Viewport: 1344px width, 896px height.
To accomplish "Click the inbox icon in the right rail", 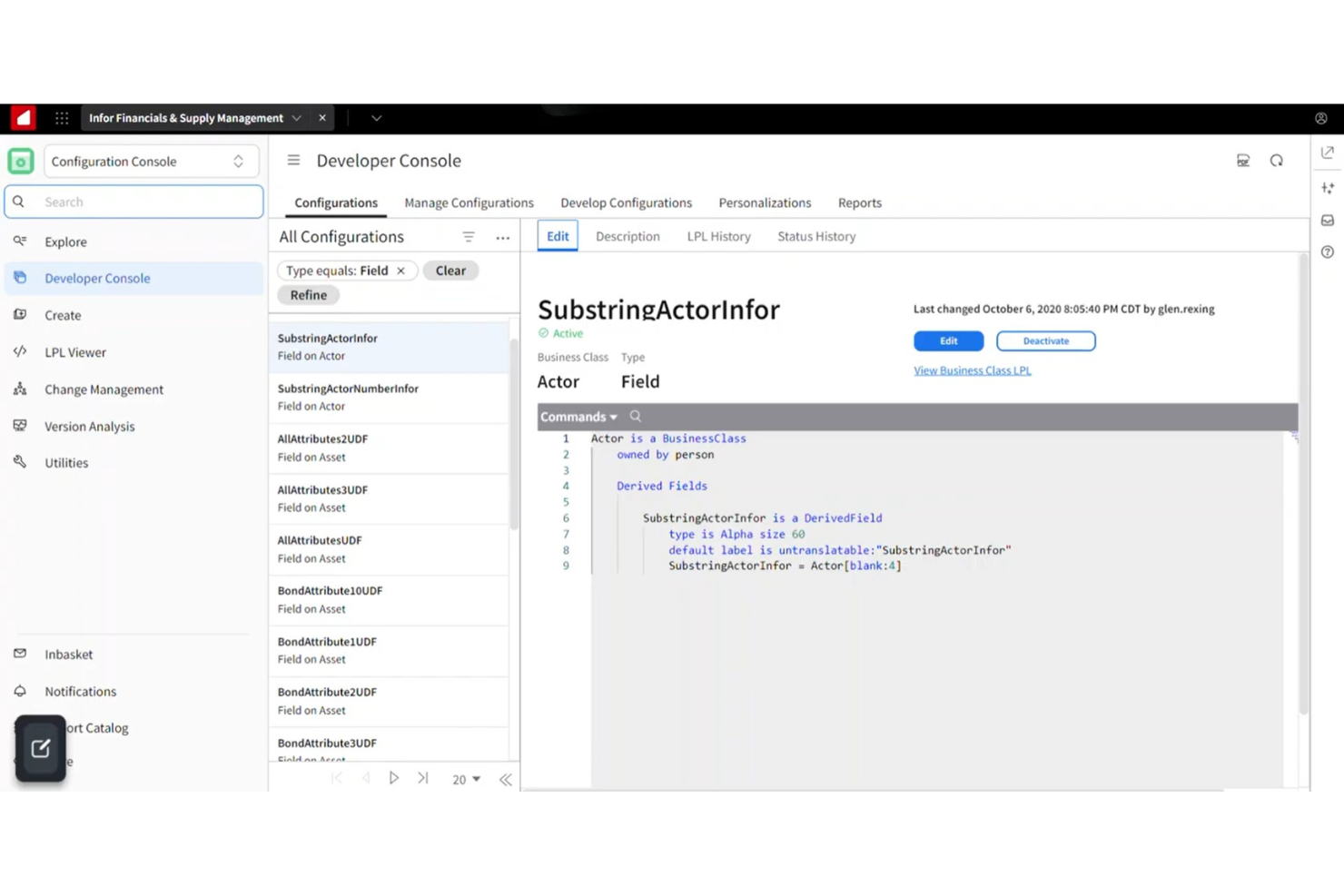I will point(1328,221).
